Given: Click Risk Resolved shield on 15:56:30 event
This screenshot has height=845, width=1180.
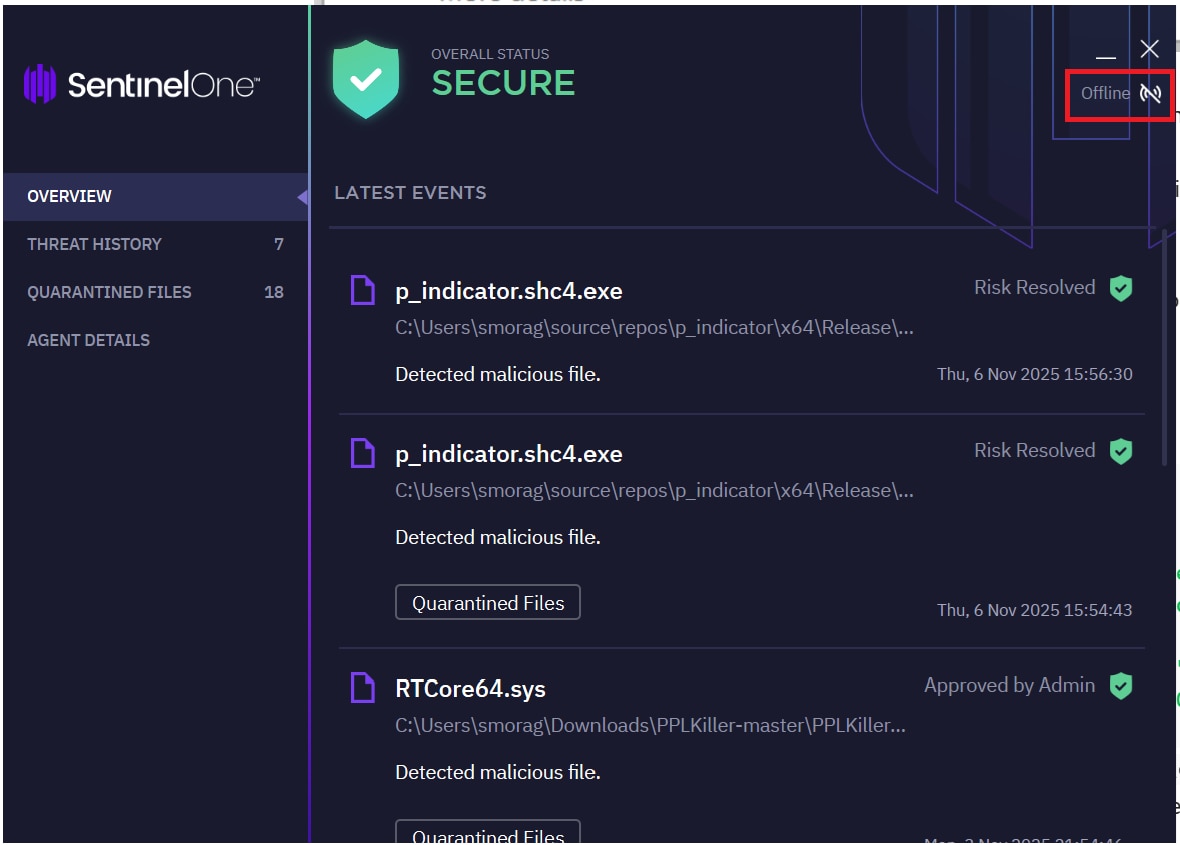Looking at the screenshot, I should pyautogui.click(x=1121, y=288).
